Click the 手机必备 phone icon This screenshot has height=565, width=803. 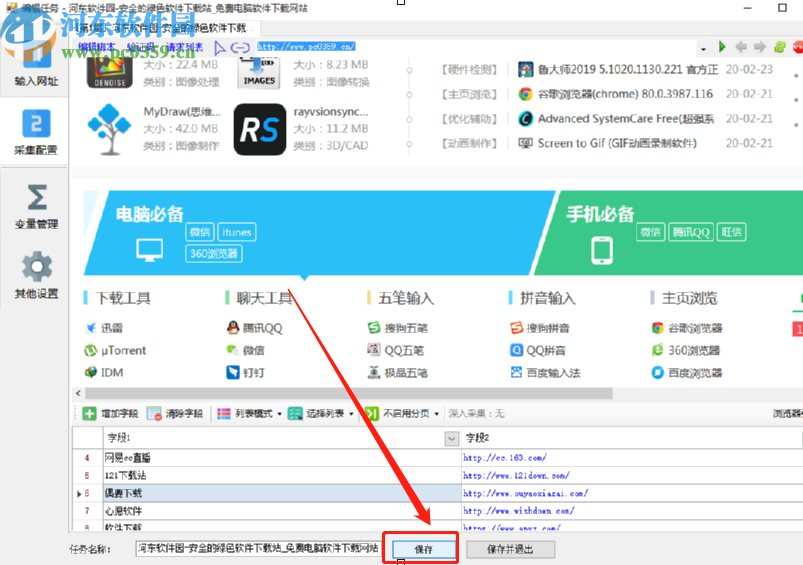(x=602, y=250)
